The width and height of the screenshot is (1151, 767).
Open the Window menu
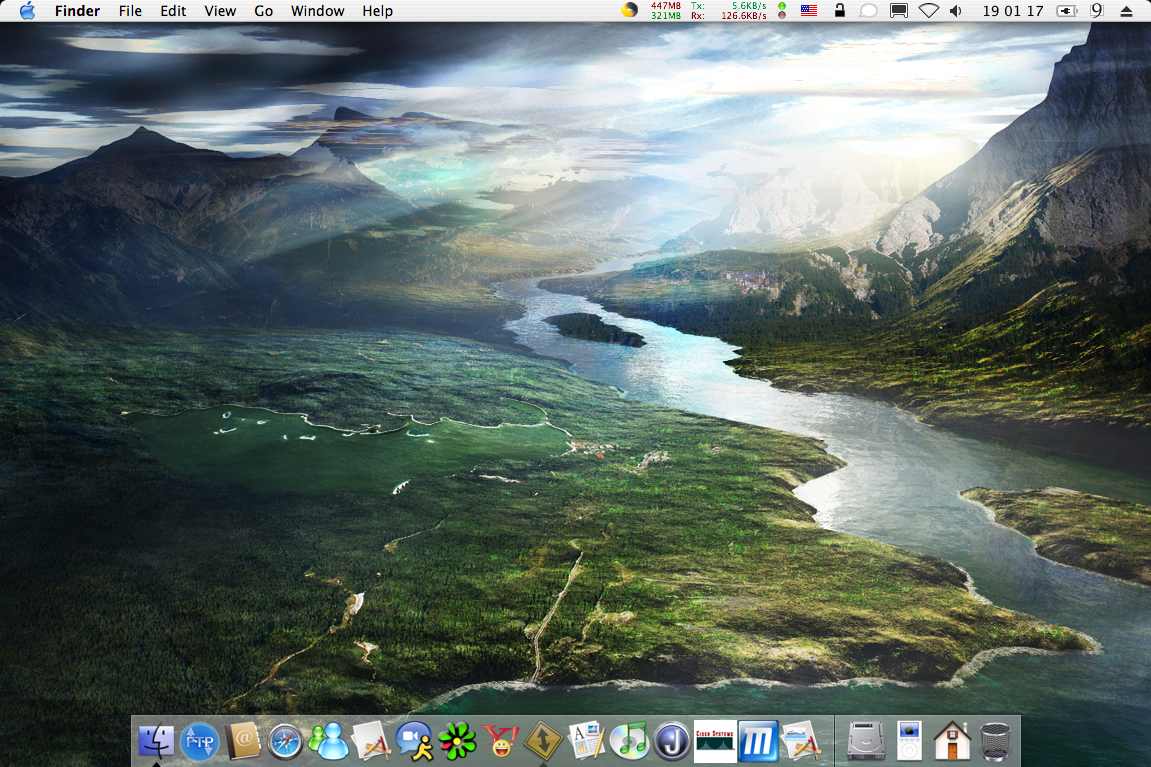(x=318, y=11)
